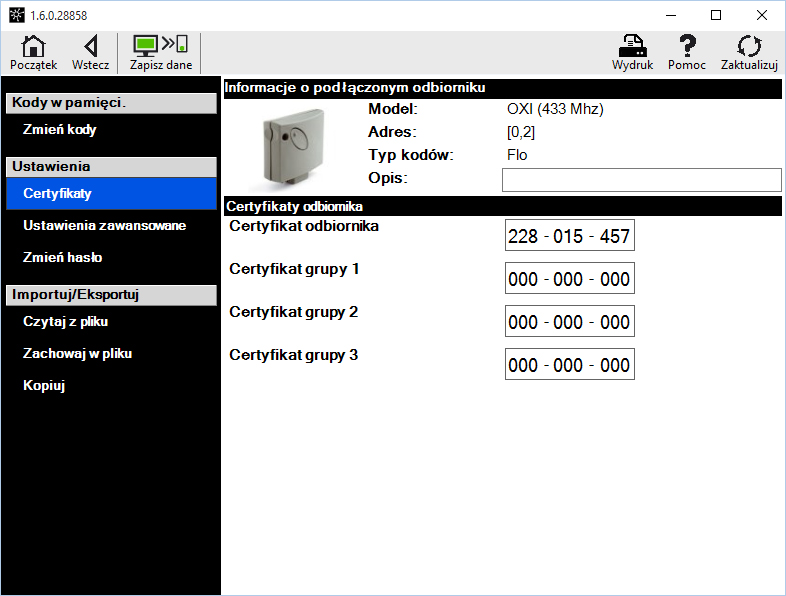The width and height of the screenshot is (786, 596).
Task: Focus the Certyfikat grupy 1 field
Action: (569, 279)
